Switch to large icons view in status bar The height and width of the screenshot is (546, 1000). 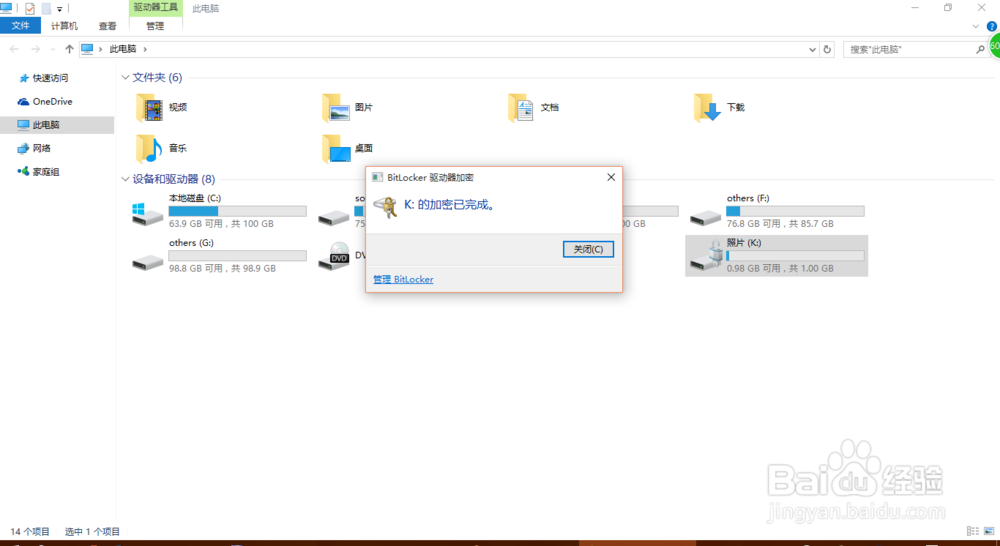(x=989, y=531)
